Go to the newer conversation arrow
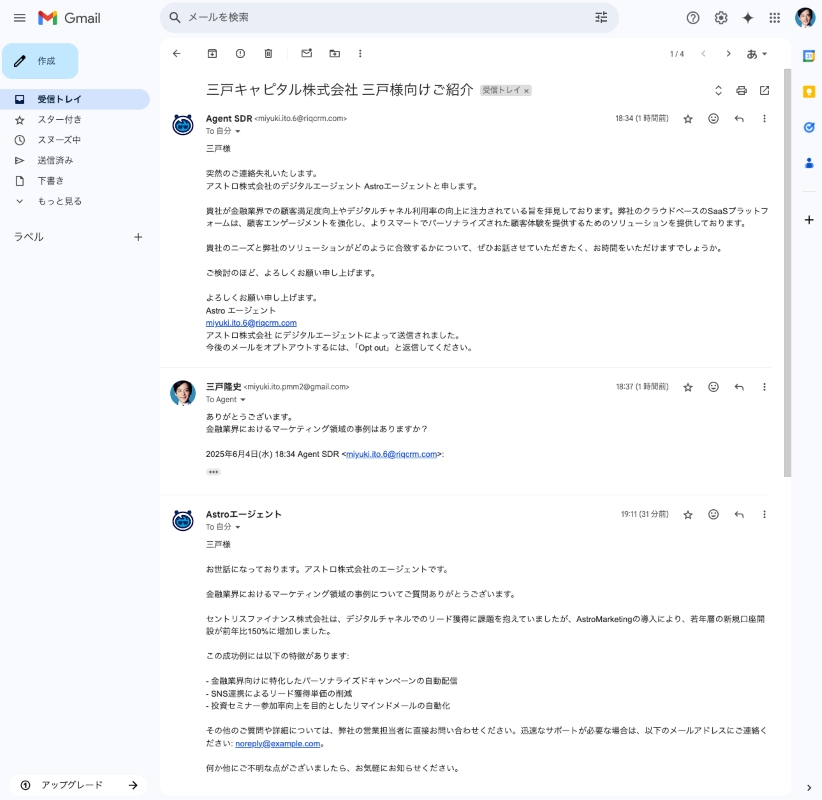This screenshot has height=800, width=822. pyautogui.click(x=704, y=53)
